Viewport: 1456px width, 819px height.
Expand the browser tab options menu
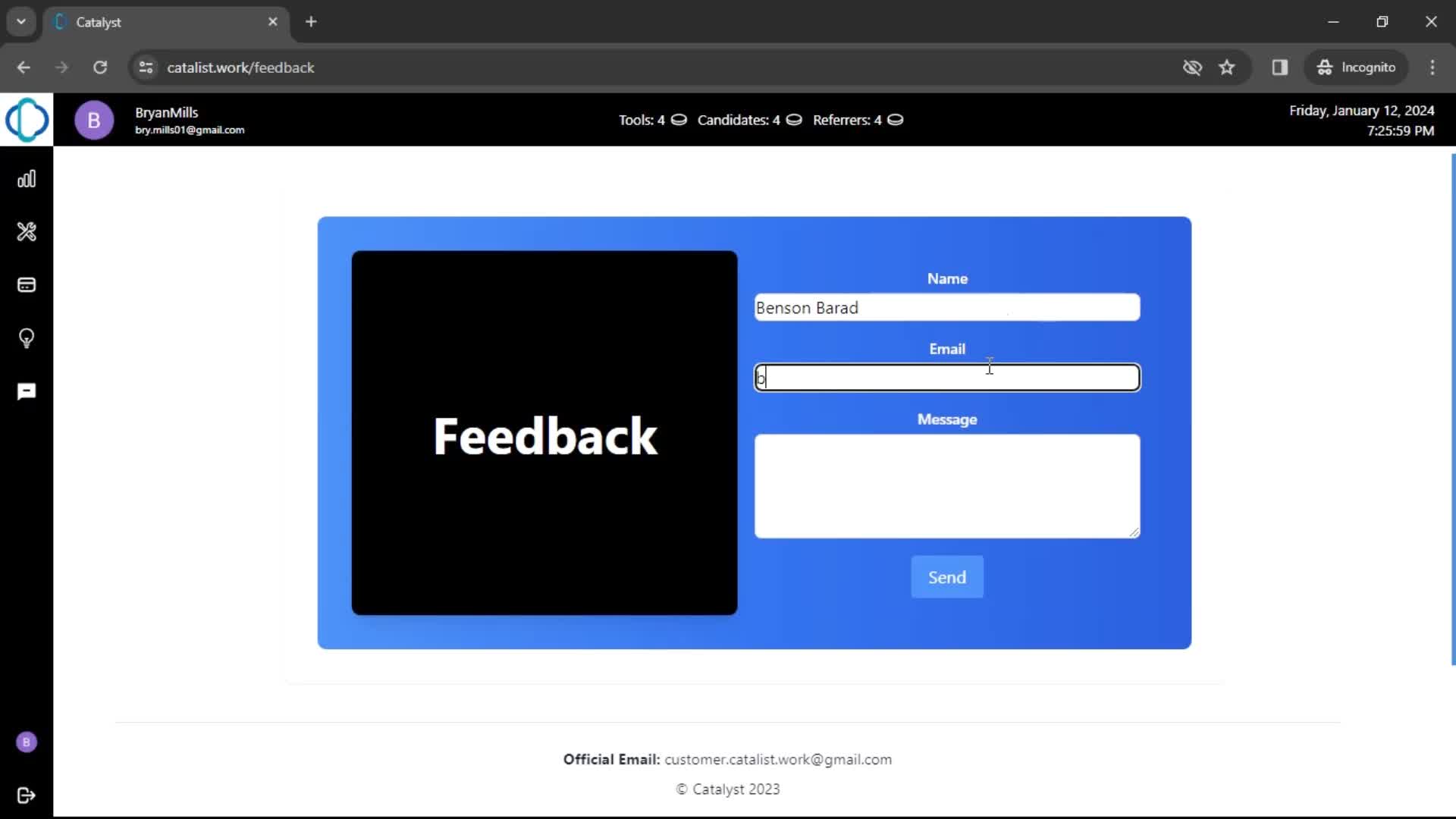click(x=21, y=22)
